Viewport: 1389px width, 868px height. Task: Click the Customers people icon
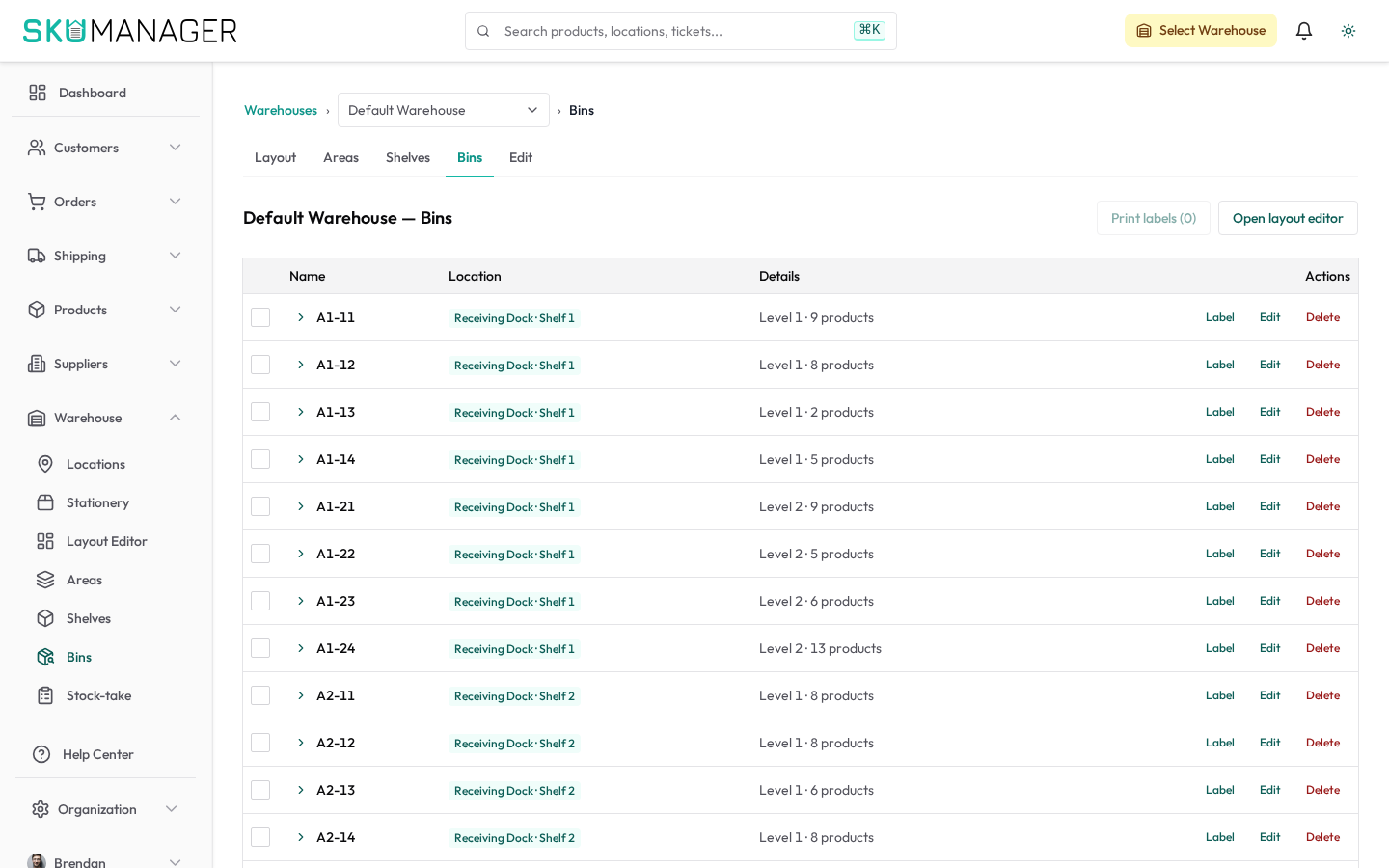[37, 148]
